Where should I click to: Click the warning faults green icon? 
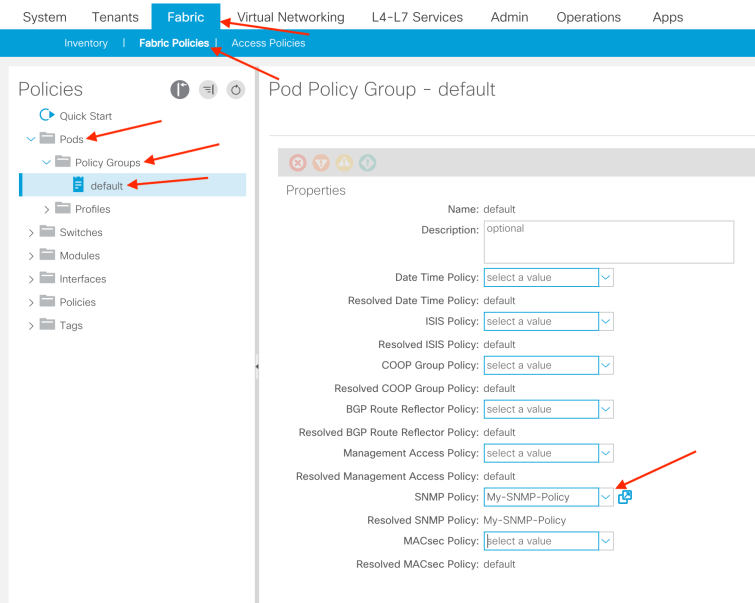[x=367, y=163]
